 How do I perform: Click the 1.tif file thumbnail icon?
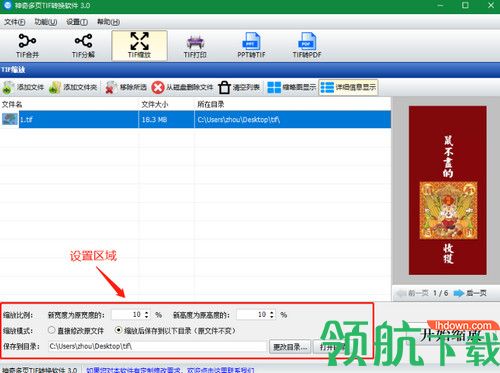point(10,119)
